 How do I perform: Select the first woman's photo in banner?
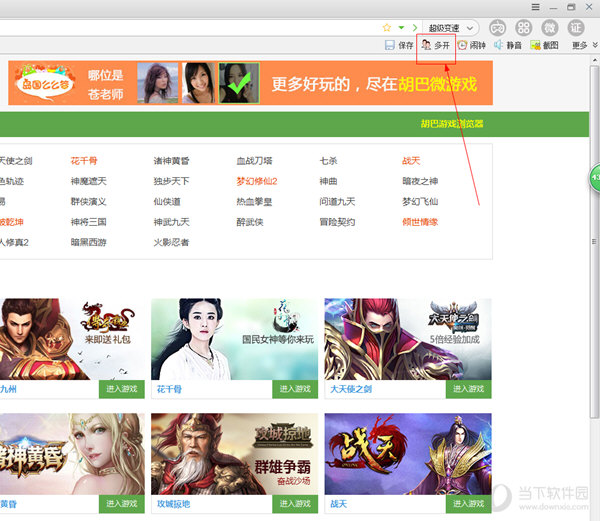[158, 83]
